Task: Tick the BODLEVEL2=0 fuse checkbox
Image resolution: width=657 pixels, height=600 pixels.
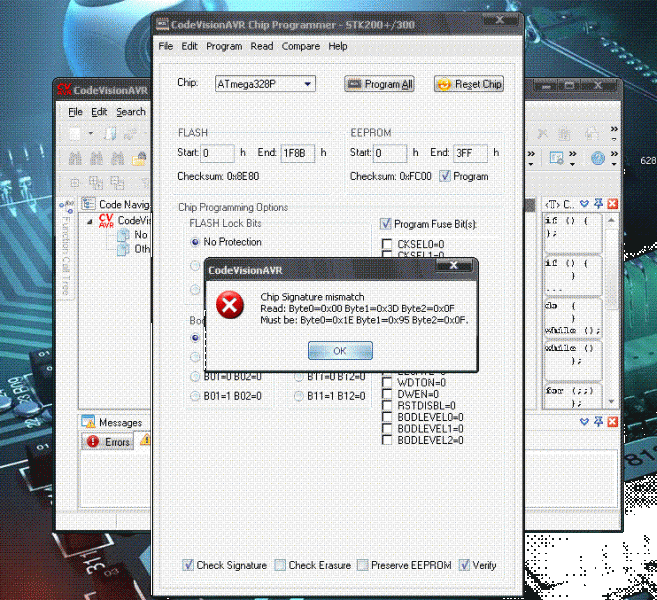Action: coord(387,440)
